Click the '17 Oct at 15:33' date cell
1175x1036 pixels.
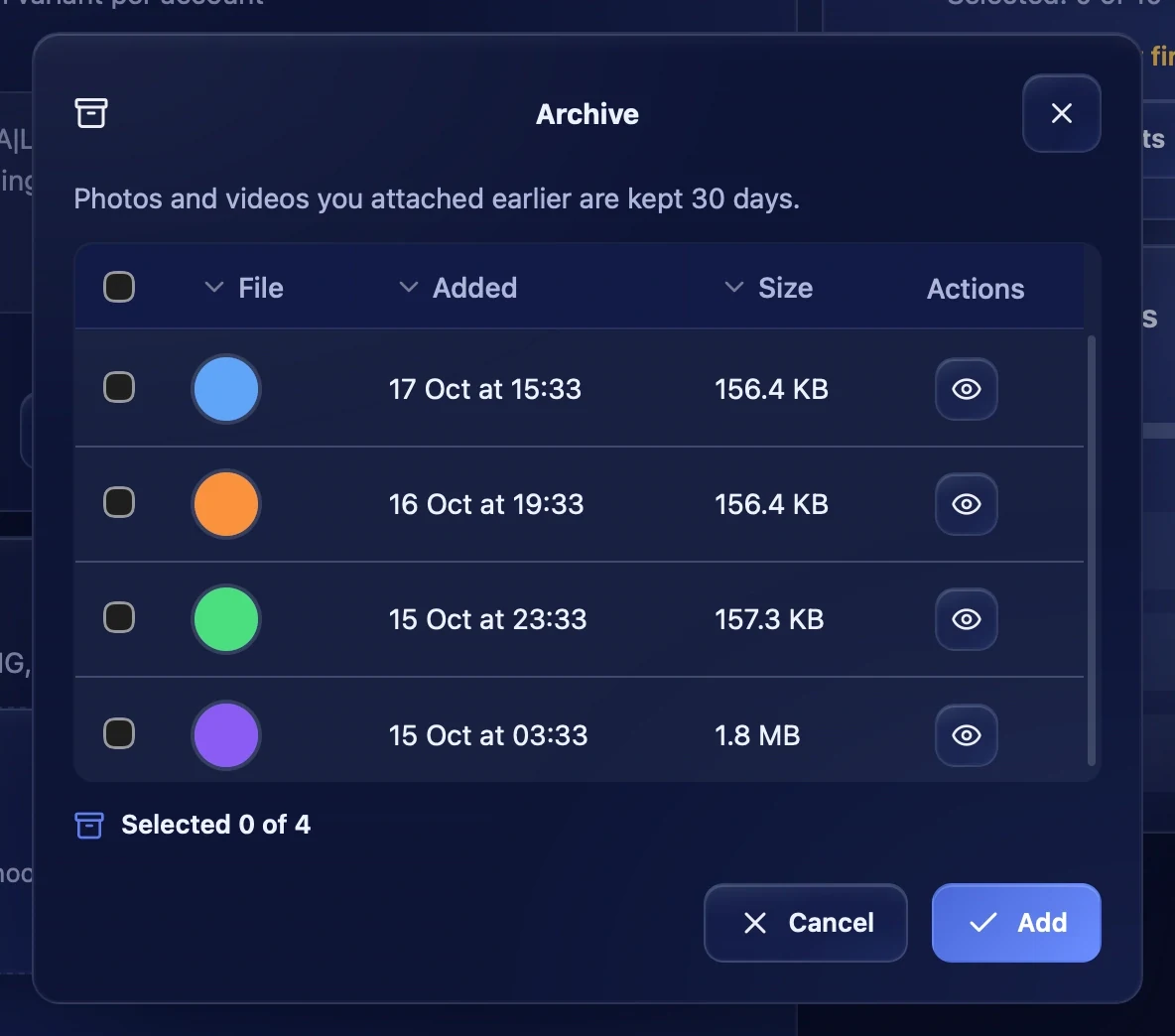485,390
